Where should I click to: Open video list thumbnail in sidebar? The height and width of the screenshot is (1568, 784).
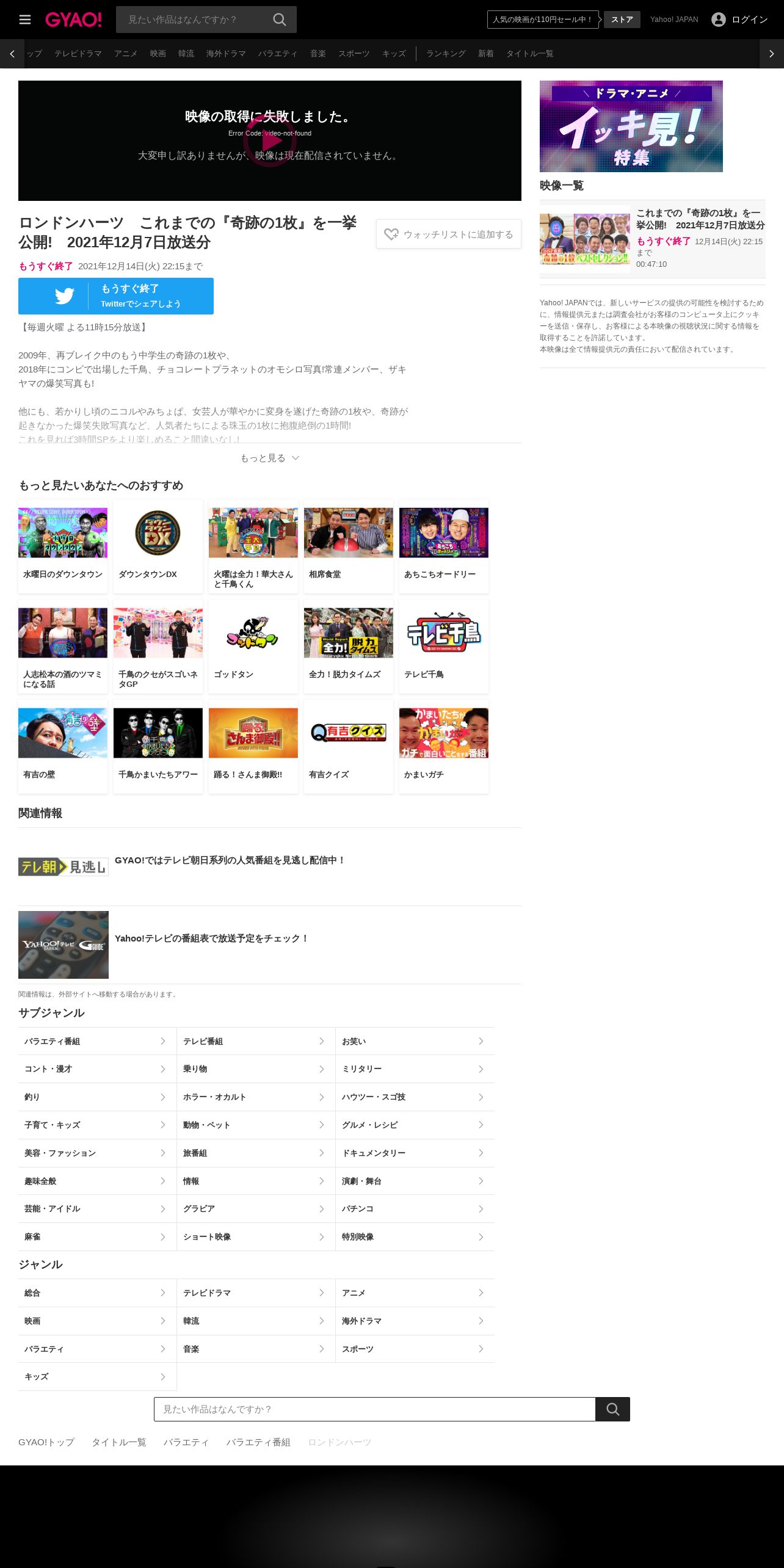585,239
